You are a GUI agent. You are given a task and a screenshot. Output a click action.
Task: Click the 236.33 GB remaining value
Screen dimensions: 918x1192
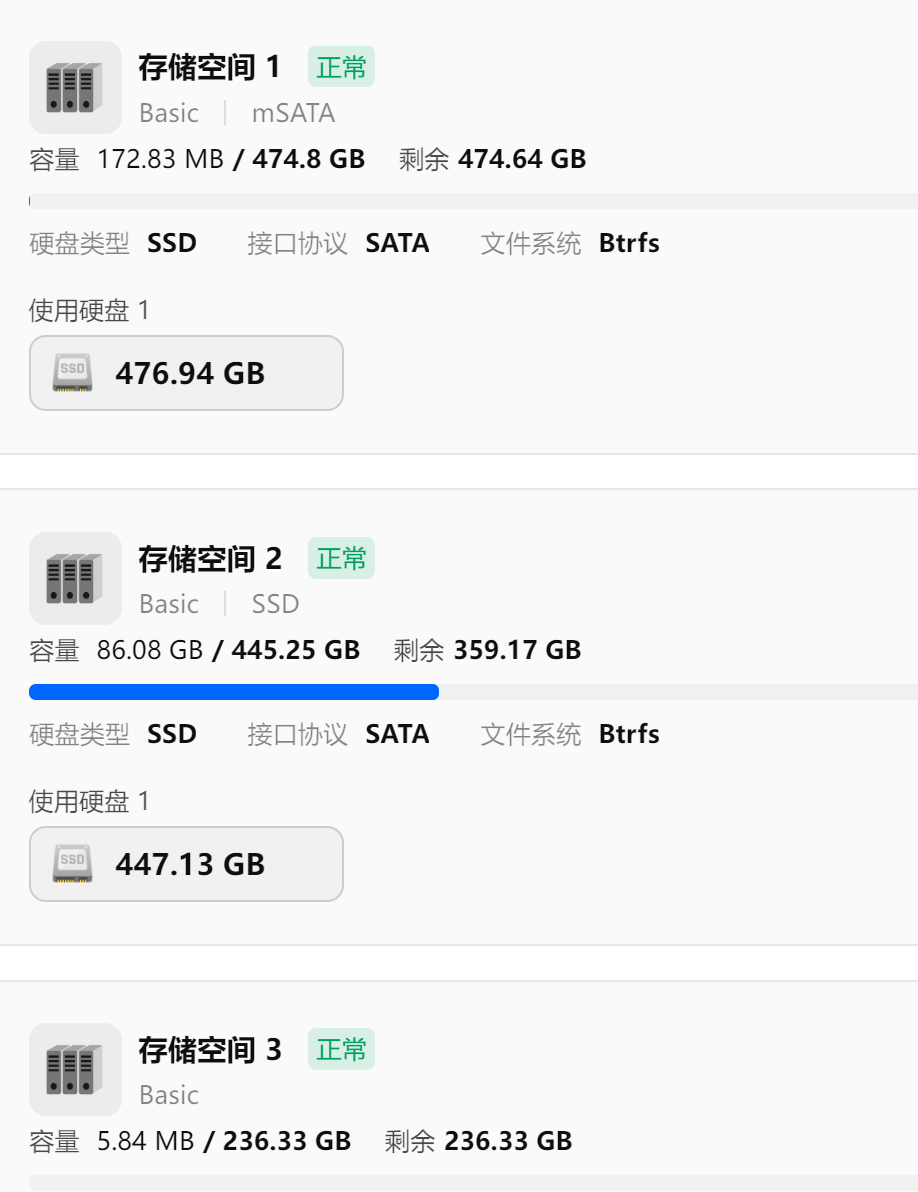(x=507, y=1141)
